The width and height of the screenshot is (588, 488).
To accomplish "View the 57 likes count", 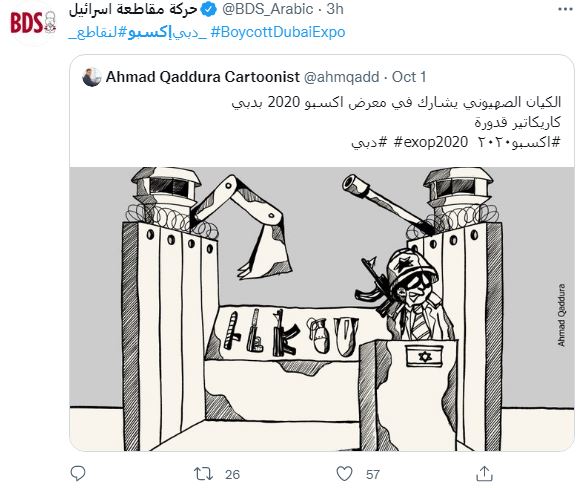I will [x=373, y=474].
